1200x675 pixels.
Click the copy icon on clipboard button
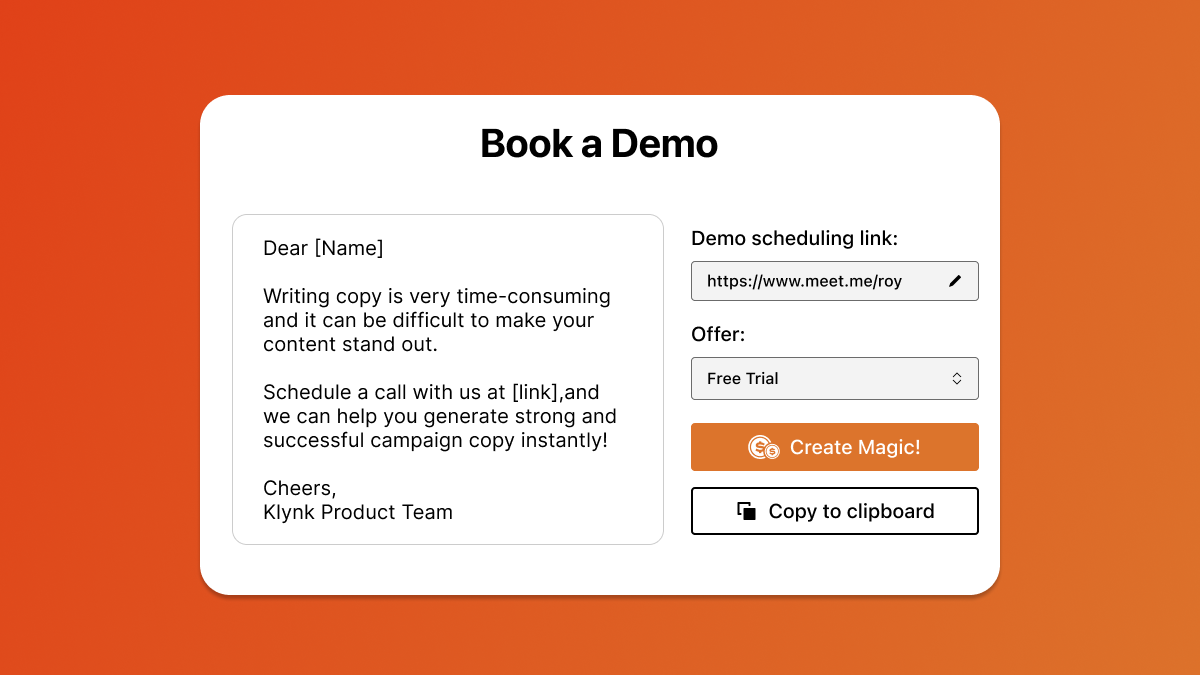[746, 511]
